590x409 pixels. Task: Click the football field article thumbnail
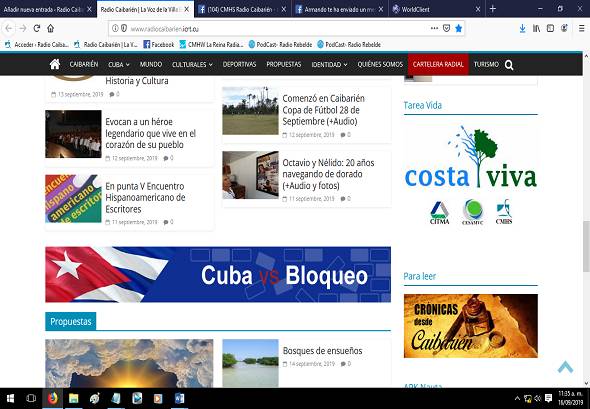click(x=250, y=111)
